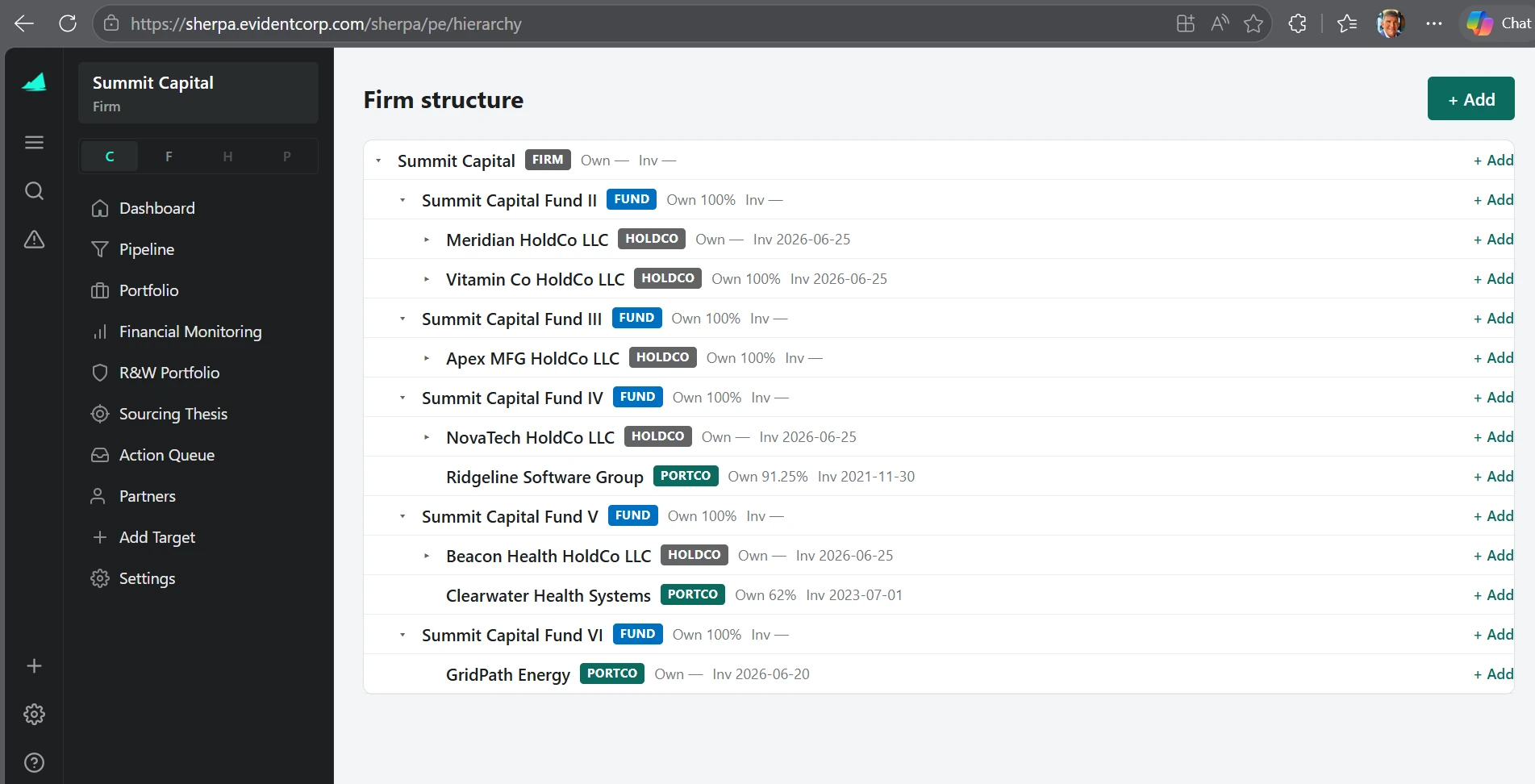Click the green + Add button
This screenshot has width=1535, height=784.
point(1470,99)
